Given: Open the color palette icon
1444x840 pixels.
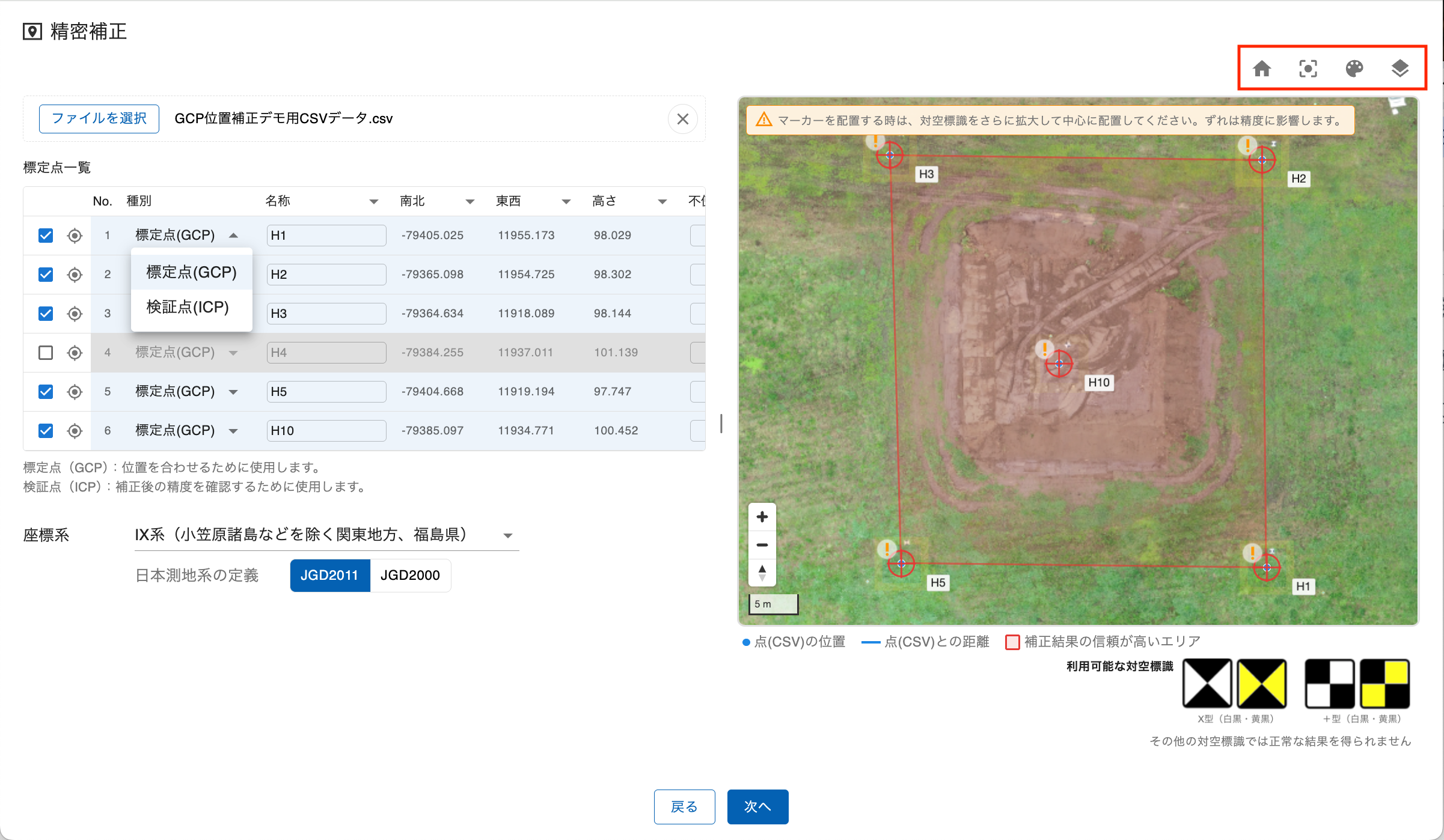Looking at the screenshot, I should click(x=1354, y=68).
